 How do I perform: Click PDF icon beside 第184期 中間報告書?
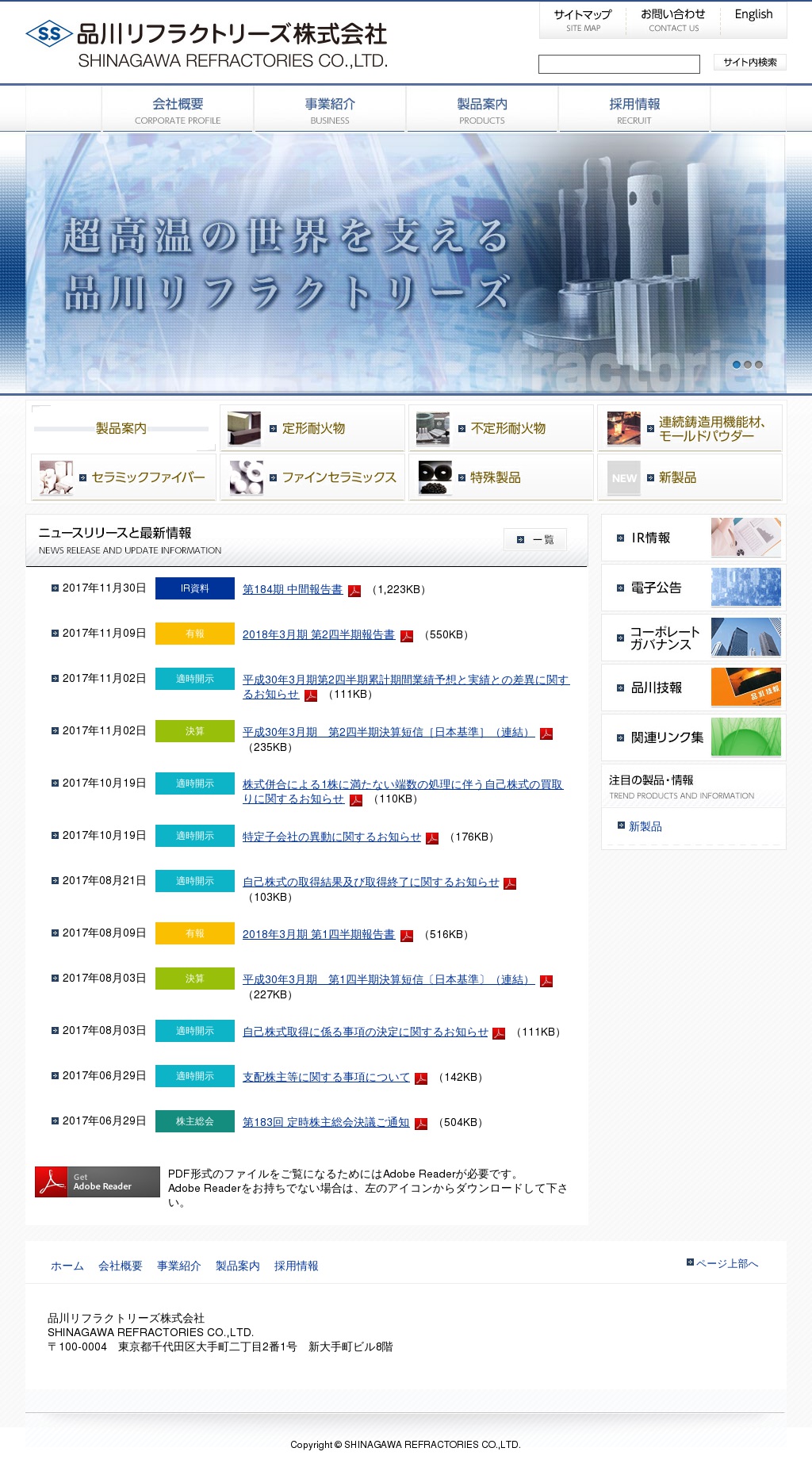pos(354,591)
